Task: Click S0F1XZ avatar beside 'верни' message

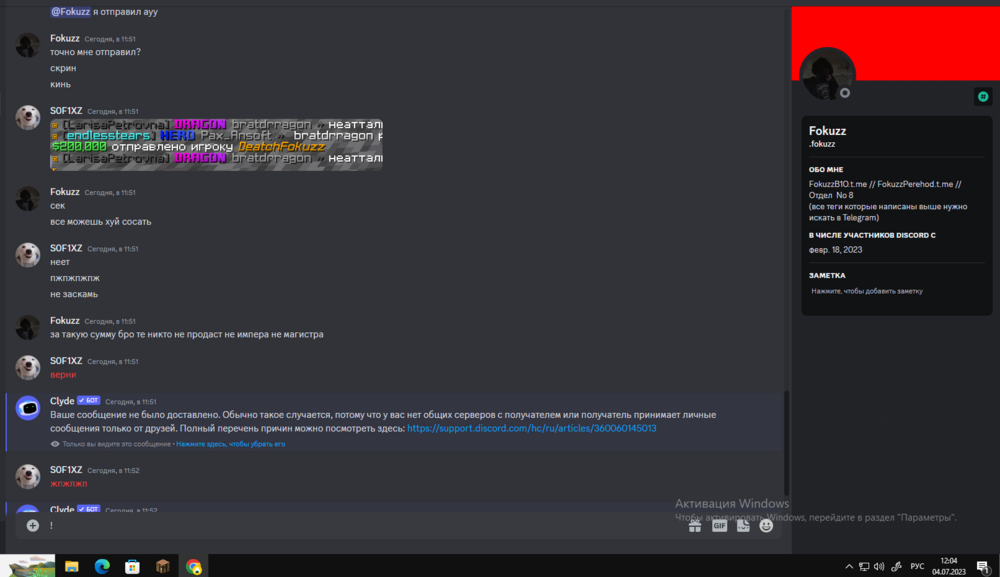Action: click(27, 367)
